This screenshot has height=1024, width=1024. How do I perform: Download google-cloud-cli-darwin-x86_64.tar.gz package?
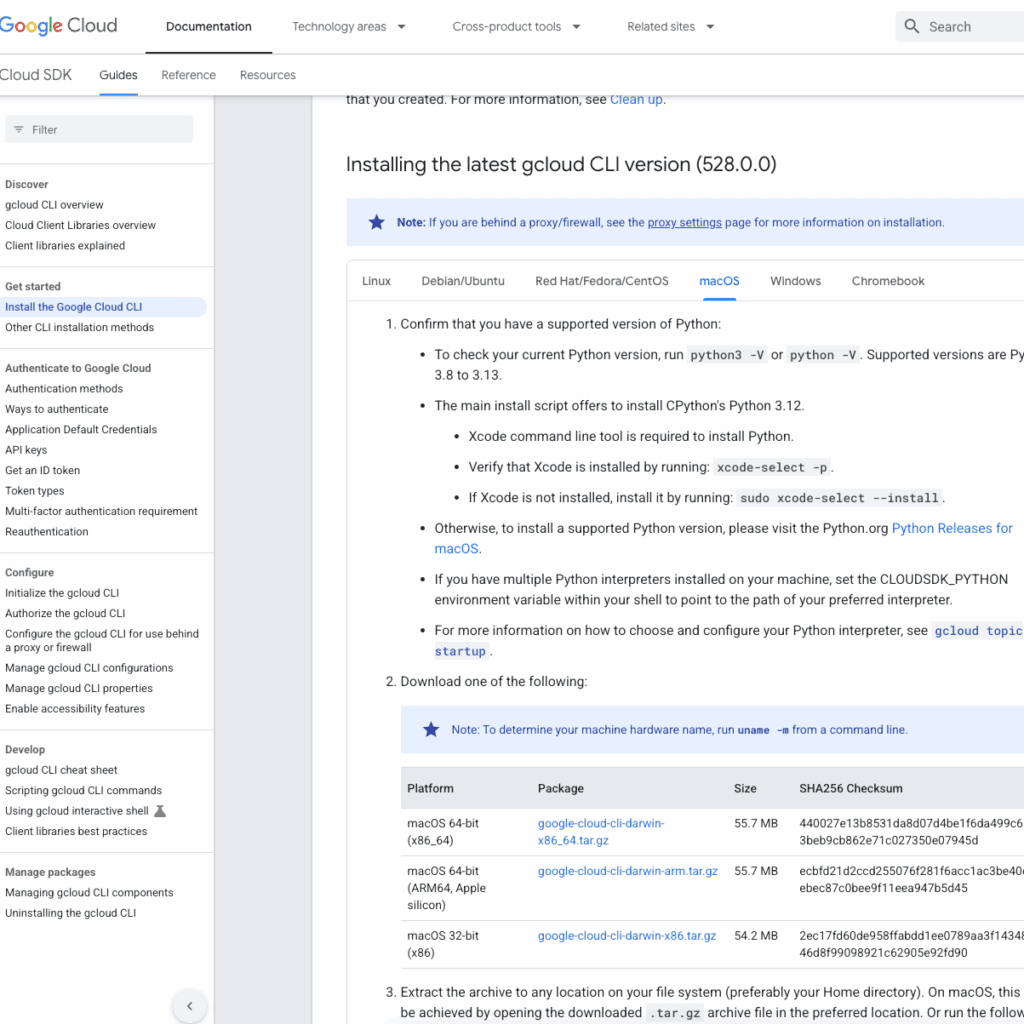coord(601,831)
